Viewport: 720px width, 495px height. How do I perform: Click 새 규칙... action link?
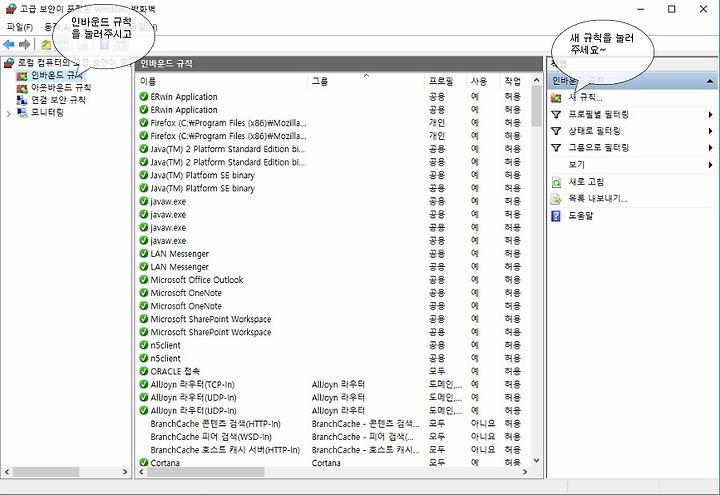coord(585,97)
